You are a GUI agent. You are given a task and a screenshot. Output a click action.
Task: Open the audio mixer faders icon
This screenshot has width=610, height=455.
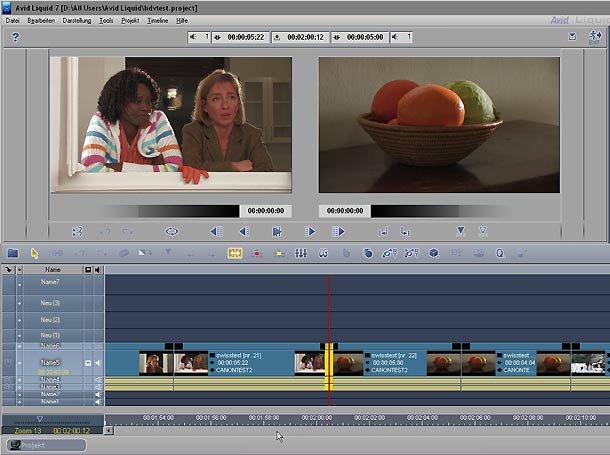301,253
